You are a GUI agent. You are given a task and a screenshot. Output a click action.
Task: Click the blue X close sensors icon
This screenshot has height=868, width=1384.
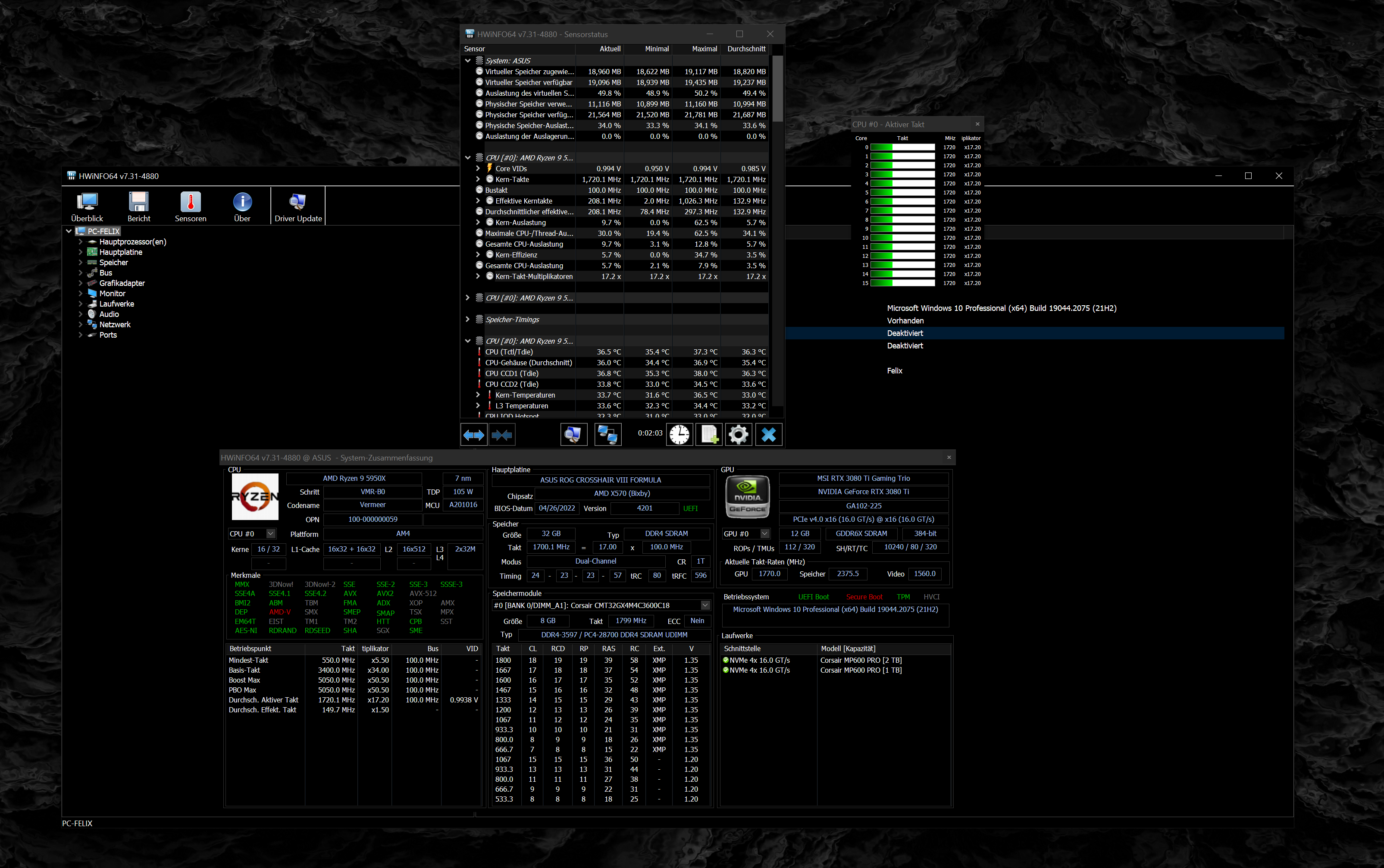pos(769,435)
